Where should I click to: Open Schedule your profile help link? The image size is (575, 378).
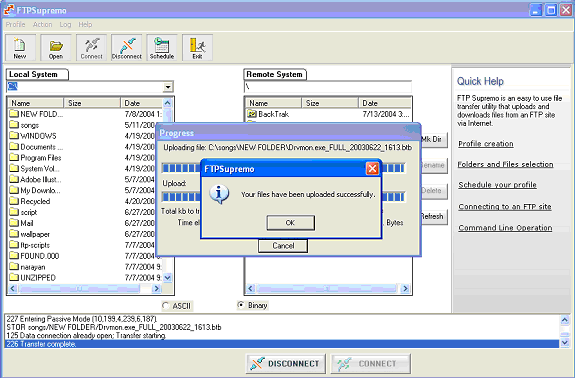tap(497, 185)
